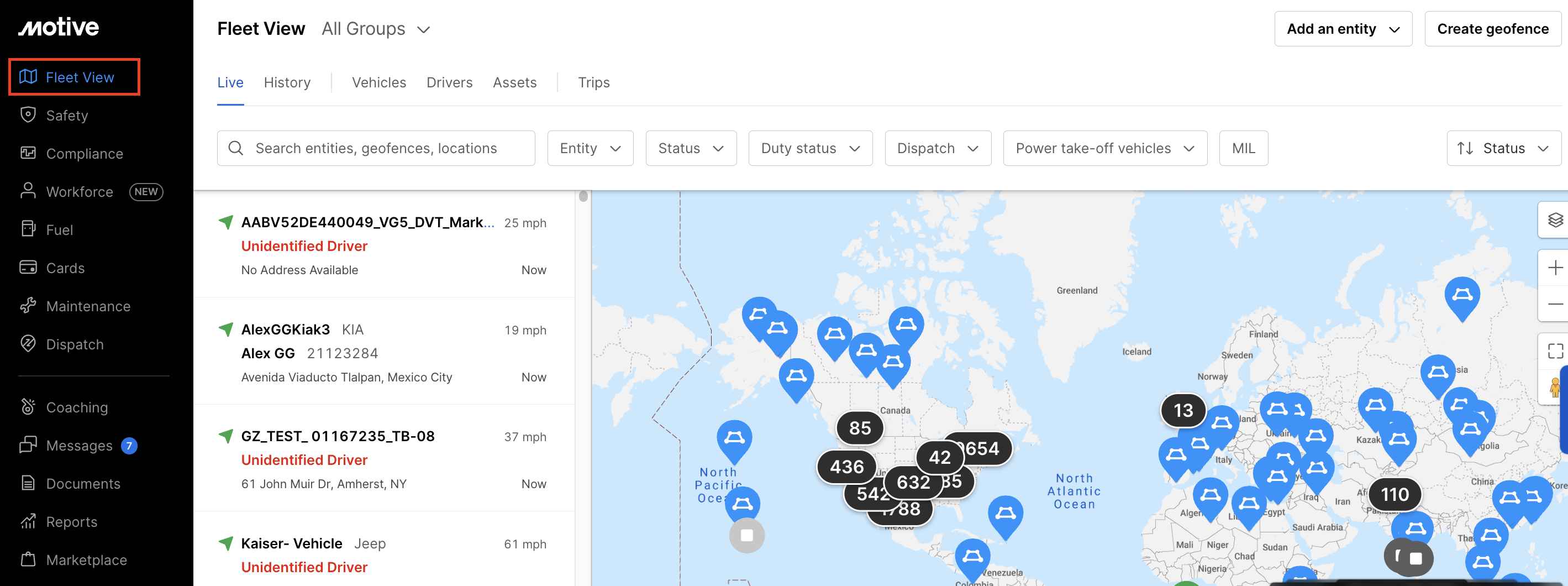The width and height of the screenshot is (1568, 586).
Task: Open Power take-off vehicles filter dropdown
Action: click(1105, 148)
